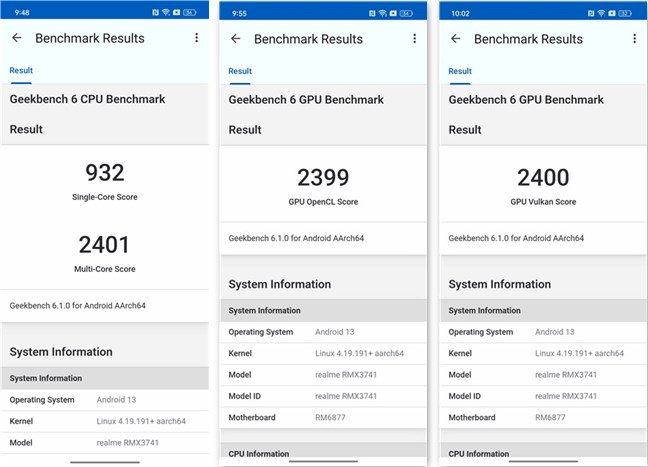Tap battery icon in 9:55 status bar
The image size is (648, 467).
click(406, 13)
